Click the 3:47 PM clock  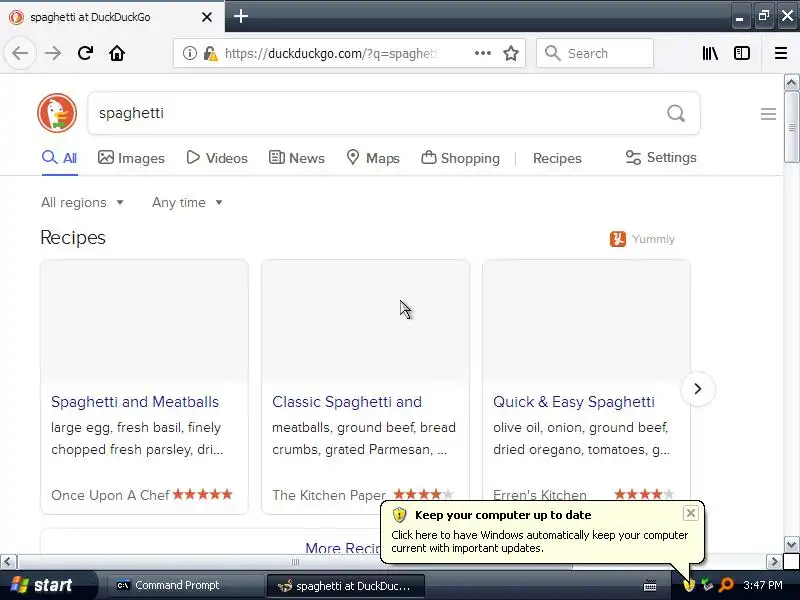click(762, 585)
